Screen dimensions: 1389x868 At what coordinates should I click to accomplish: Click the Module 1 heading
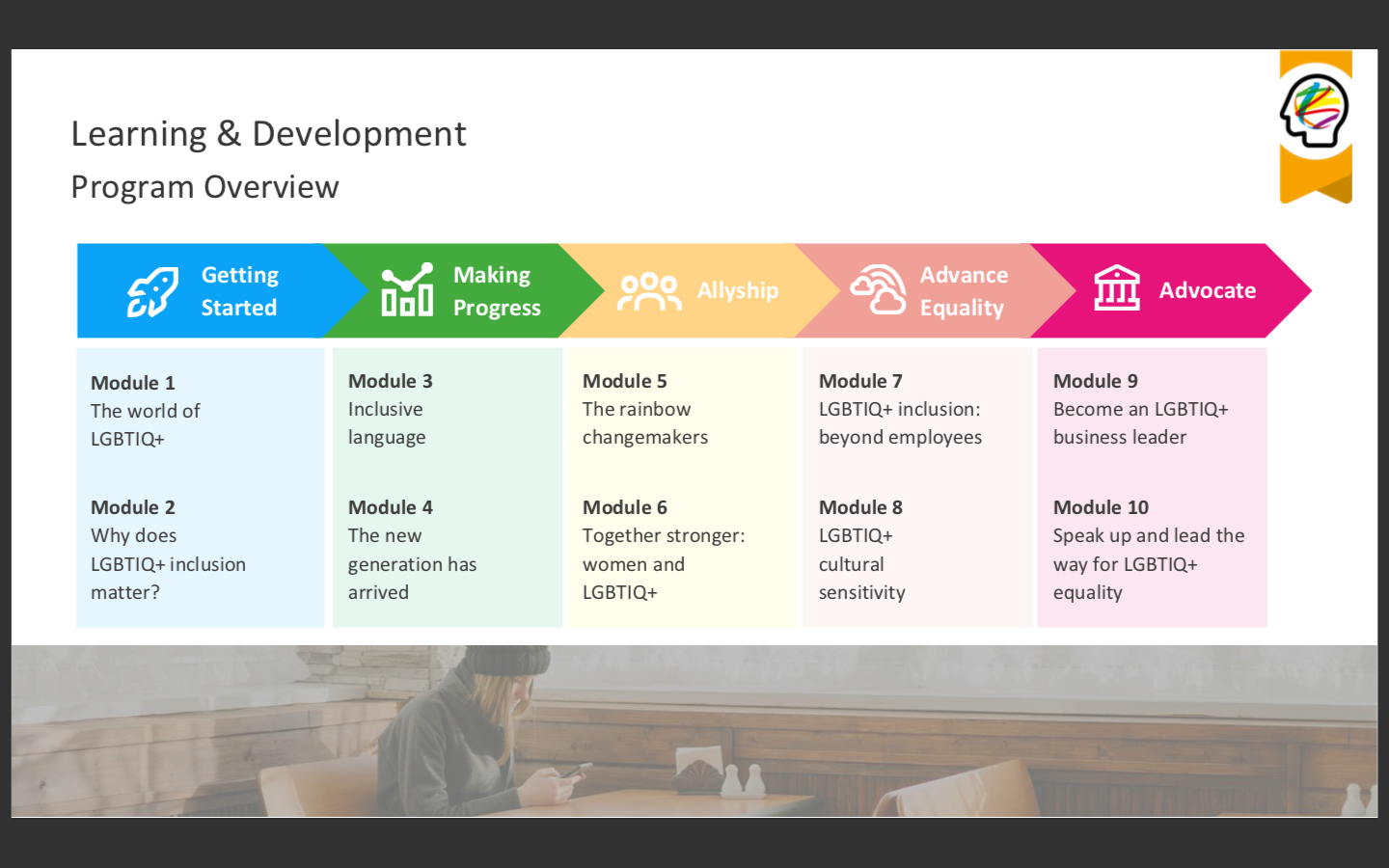[x=133, y=383]
